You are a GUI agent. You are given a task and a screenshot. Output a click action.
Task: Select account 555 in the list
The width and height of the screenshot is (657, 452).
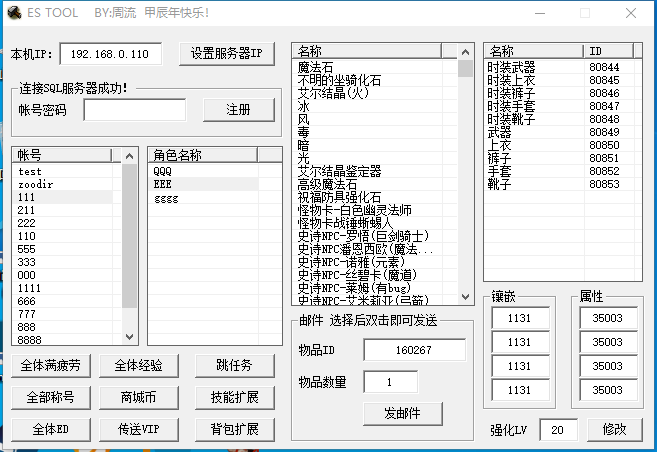[x=62, y=249]
